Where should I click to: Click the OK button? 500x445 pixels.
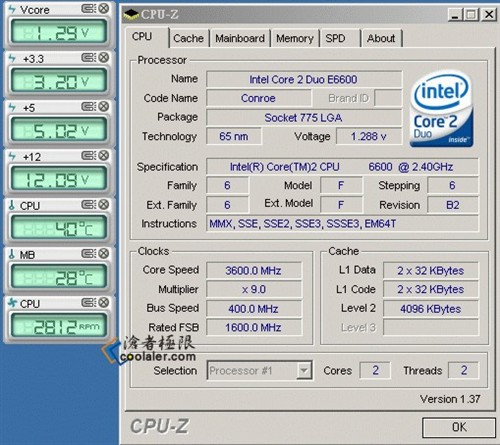[459, 427]
